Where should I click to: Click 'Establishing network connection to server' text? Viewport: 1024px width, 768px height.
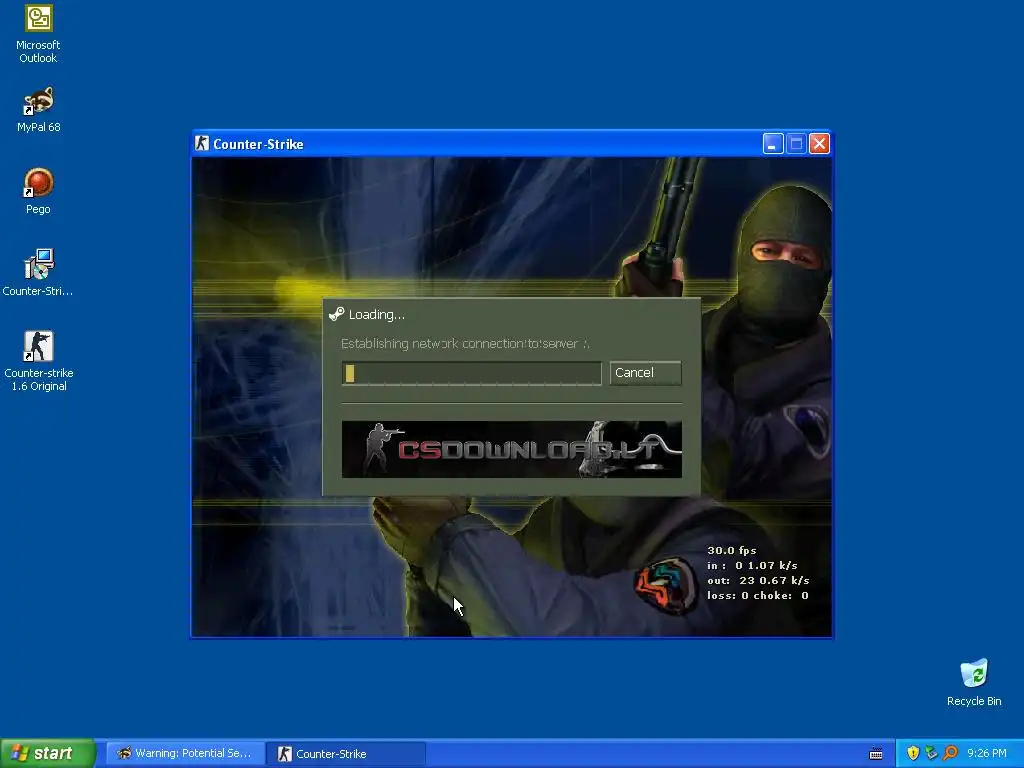465,344
